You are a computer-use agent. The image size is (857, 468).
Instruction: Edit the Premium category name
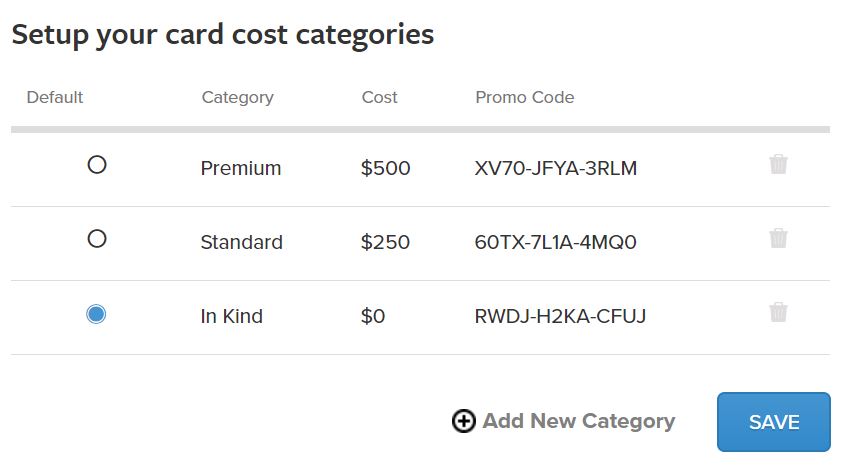click(240, 168)
